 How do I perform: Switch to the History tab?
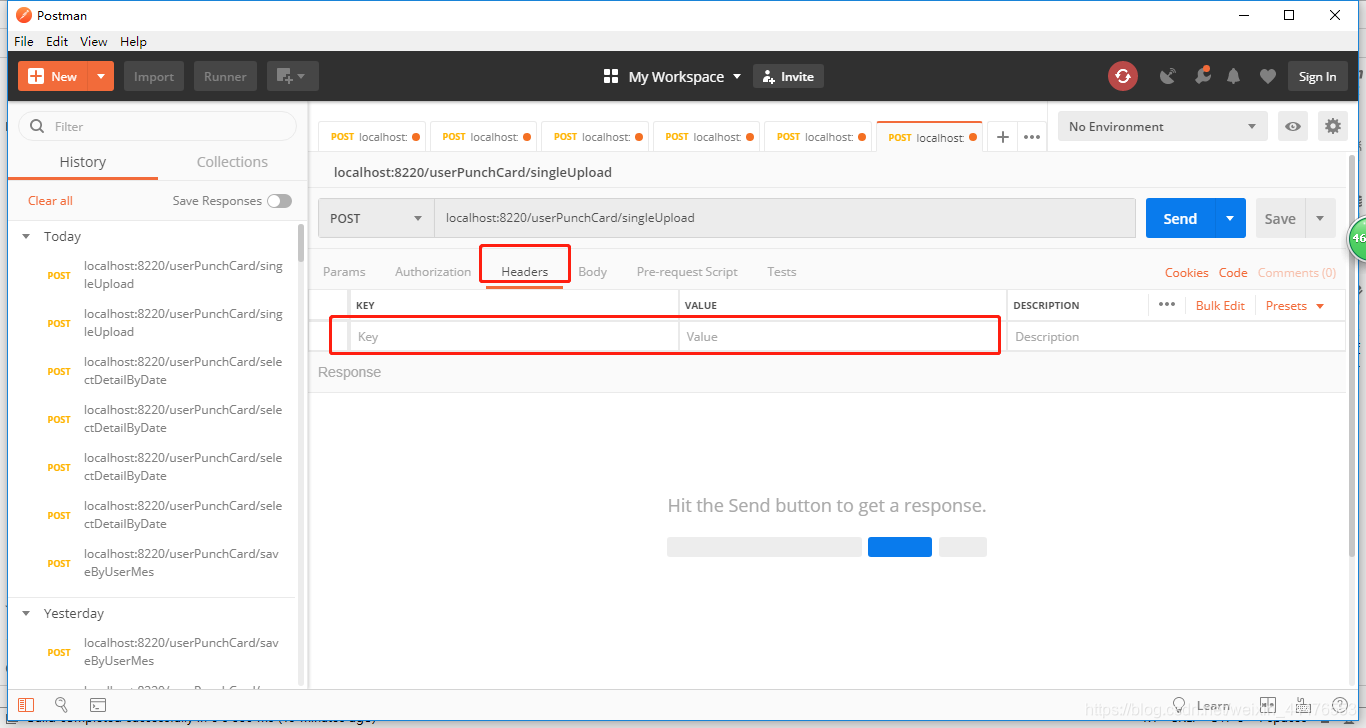pos(83,162)
